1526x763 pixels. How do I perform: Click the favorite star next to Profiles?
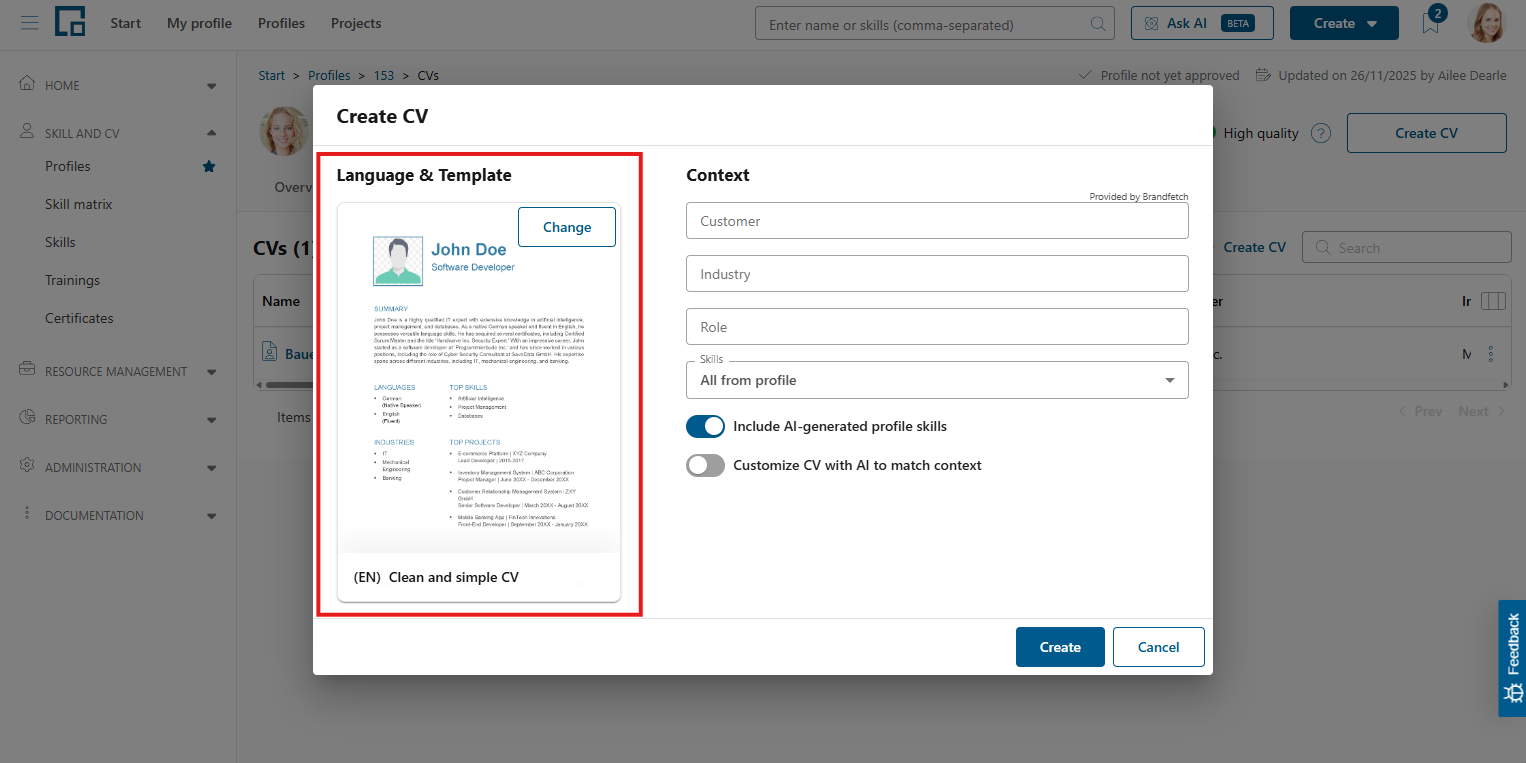[x=209, y=166]
